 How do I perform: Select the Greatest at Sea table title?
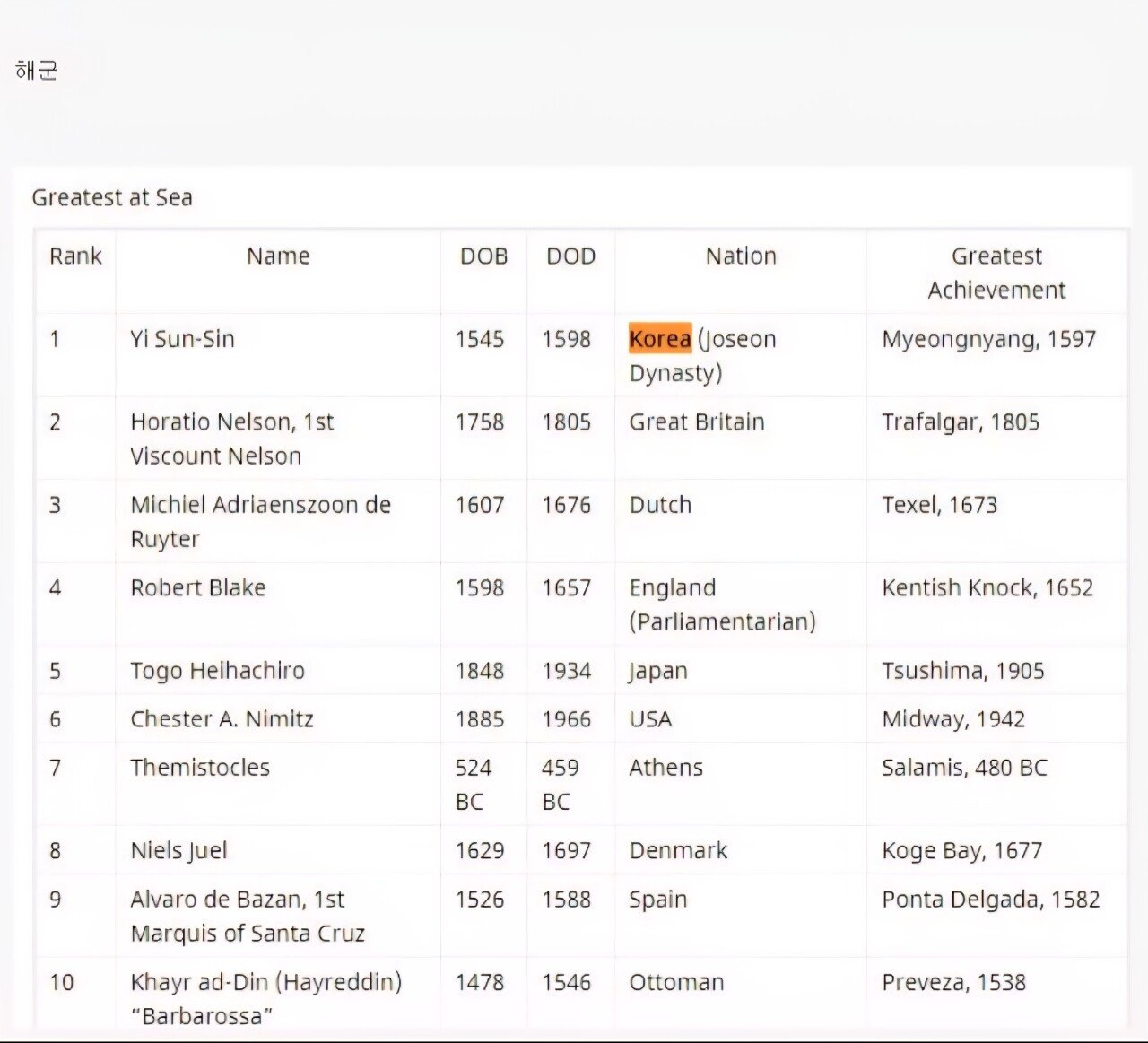[112, 197]
